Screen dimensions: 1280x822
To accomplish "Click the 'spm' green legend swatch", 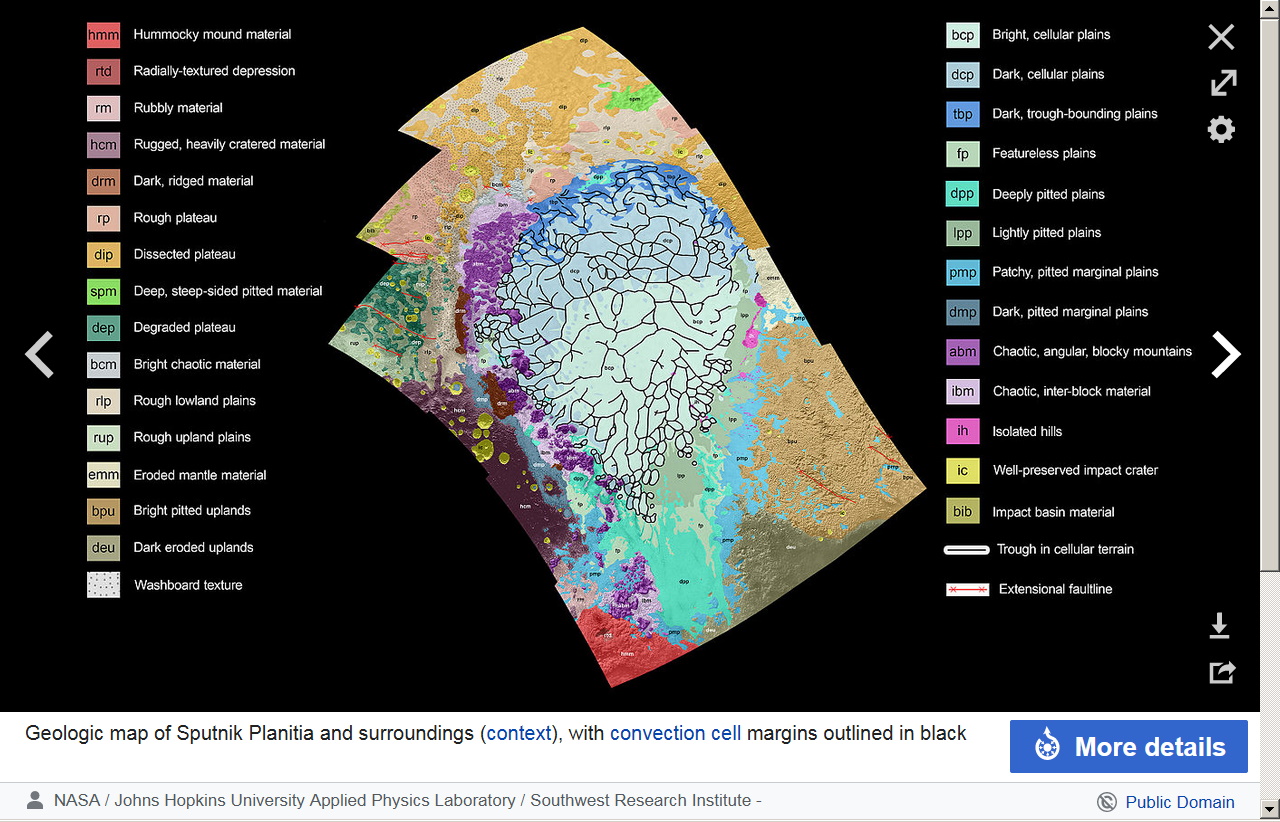I will 103,292.
